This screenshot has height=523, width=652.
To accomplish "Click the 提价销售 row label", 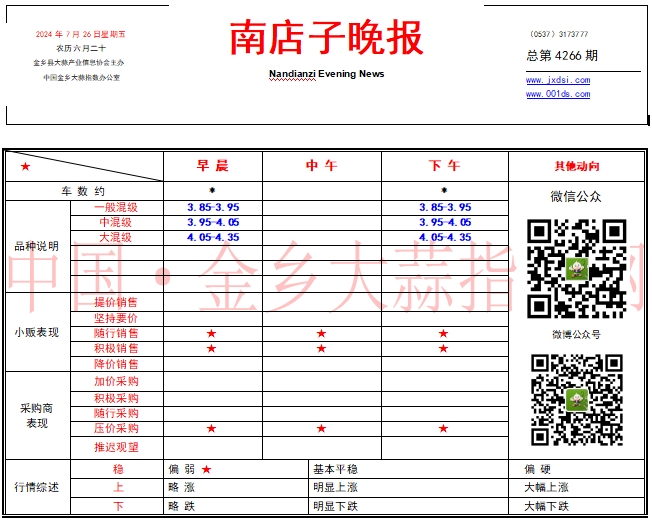I will tap(116, 302).
